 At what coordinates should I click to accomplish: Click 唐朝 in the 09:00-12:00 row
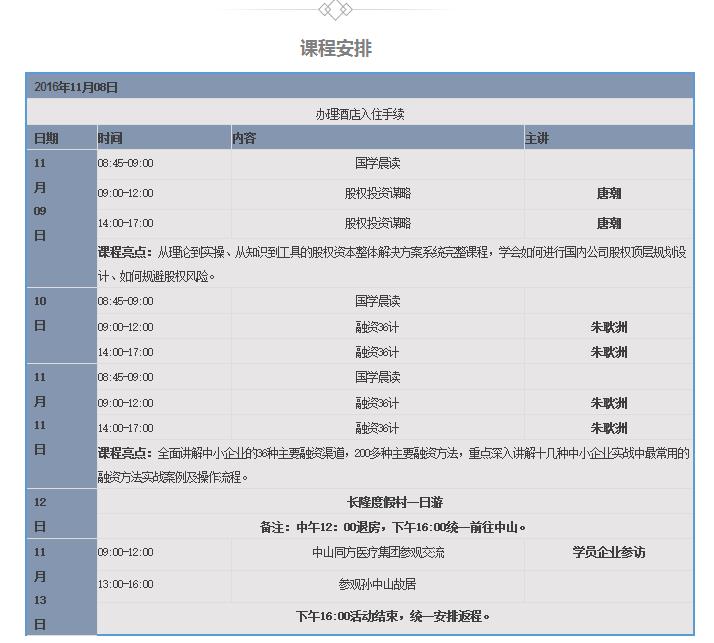609,194
